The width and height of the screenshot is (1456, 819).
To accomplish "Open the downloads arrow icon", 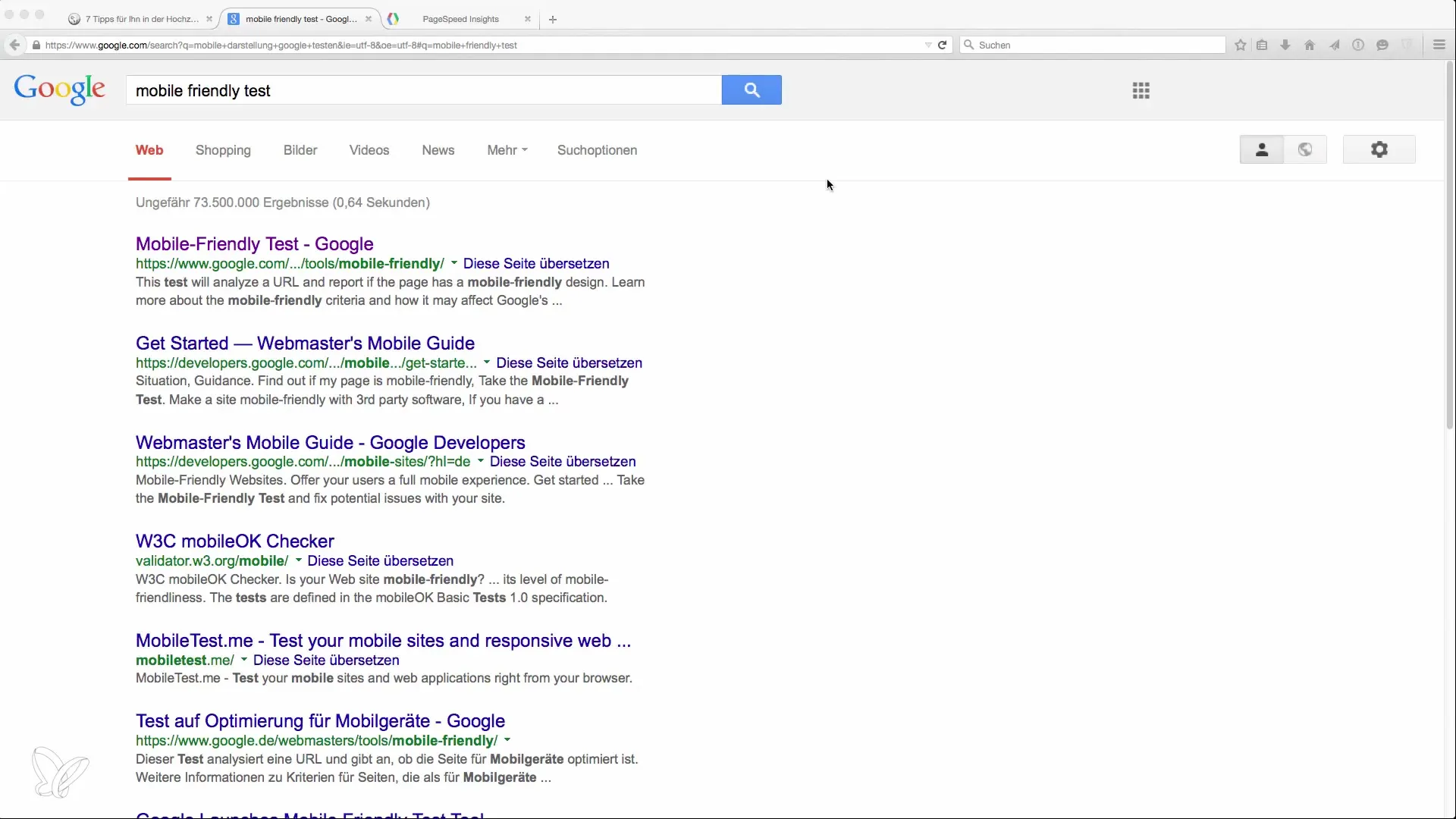I will click(x=1285, y=45).
